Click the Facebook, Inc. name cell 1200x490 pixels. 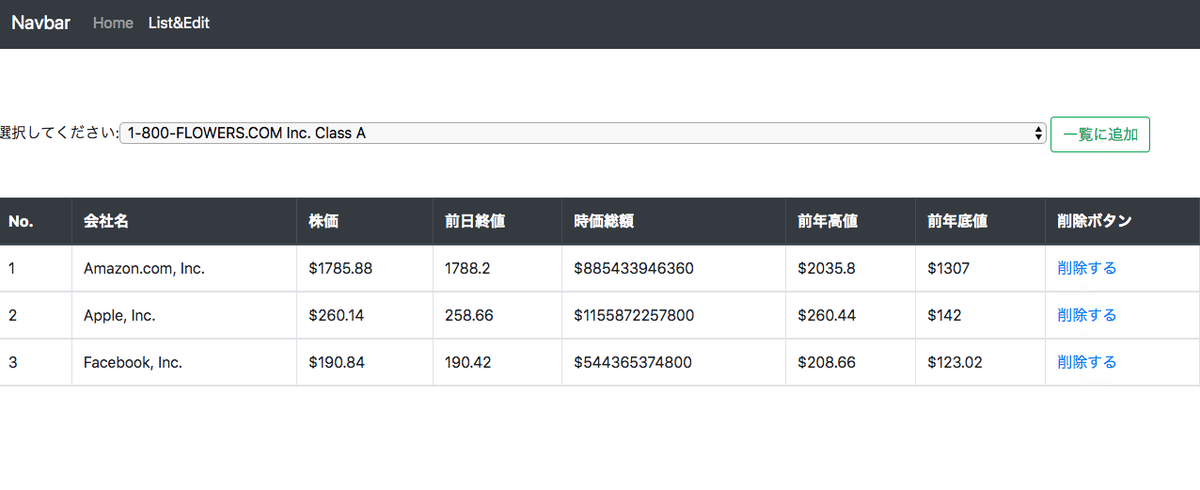click(x=133, y=362)
